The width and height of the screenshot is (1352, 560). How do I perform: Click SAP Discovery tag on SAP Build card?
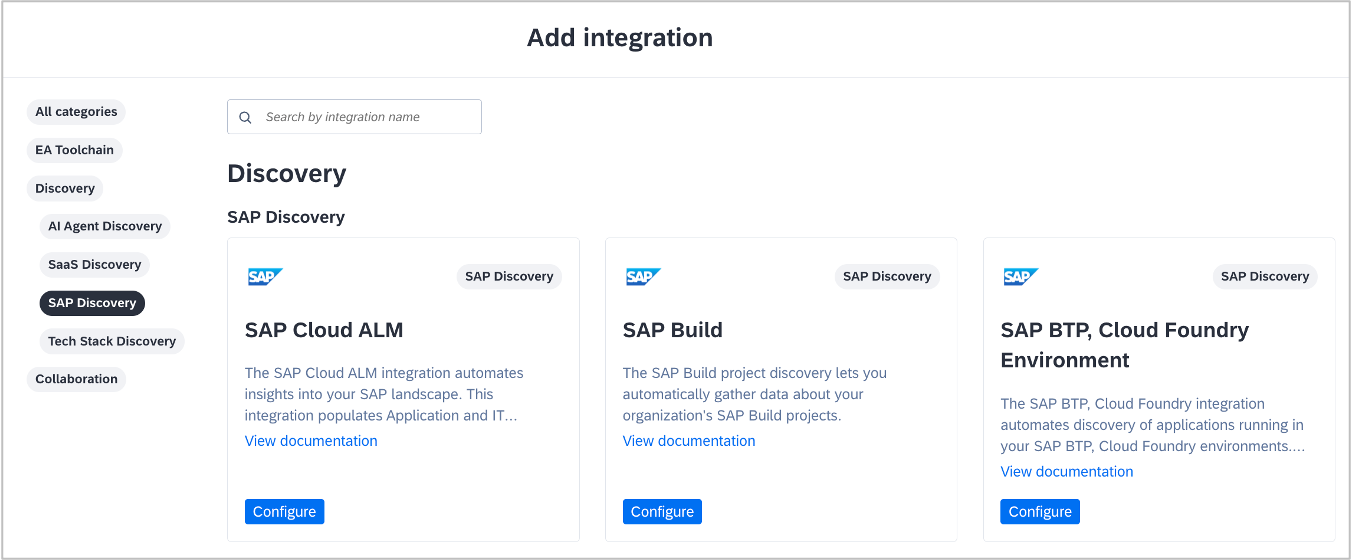(x=887, y=277)
